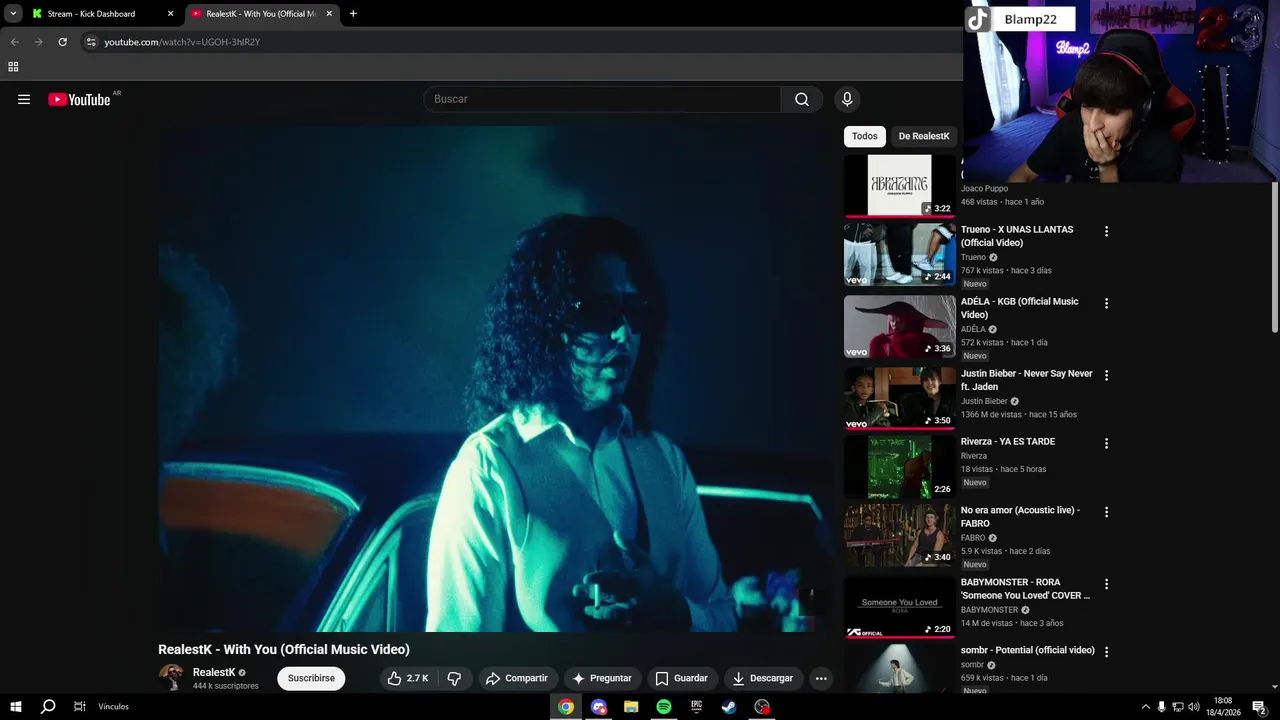Open options menu for Trueno - X UNAS LLANTAS
This screenshot has width=1280, height=720.
tap(1106, 231)
